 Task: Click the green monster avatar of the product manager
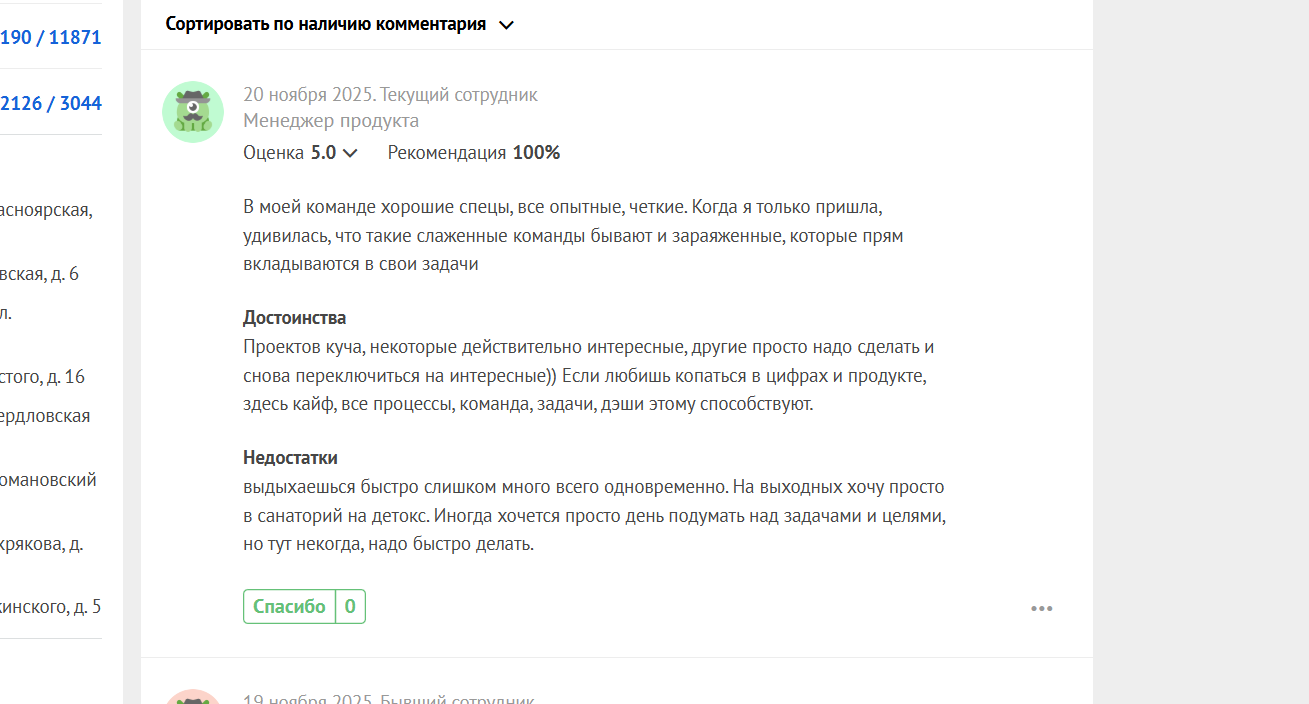click(193, 112)
